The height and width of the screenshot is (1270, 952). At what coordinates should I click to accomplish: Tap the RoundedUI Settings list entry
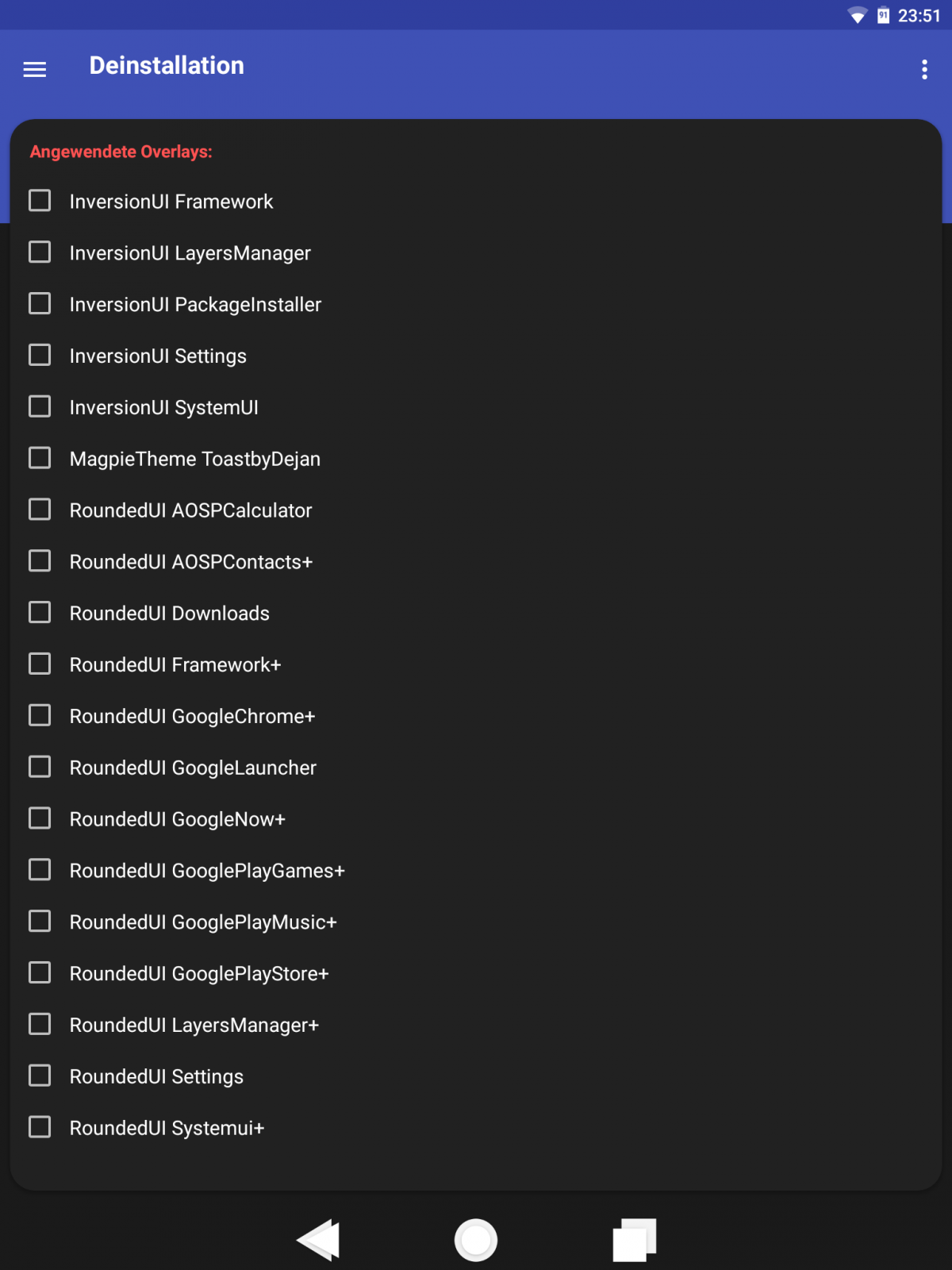pyautogui.click(x=156, y=1076)
